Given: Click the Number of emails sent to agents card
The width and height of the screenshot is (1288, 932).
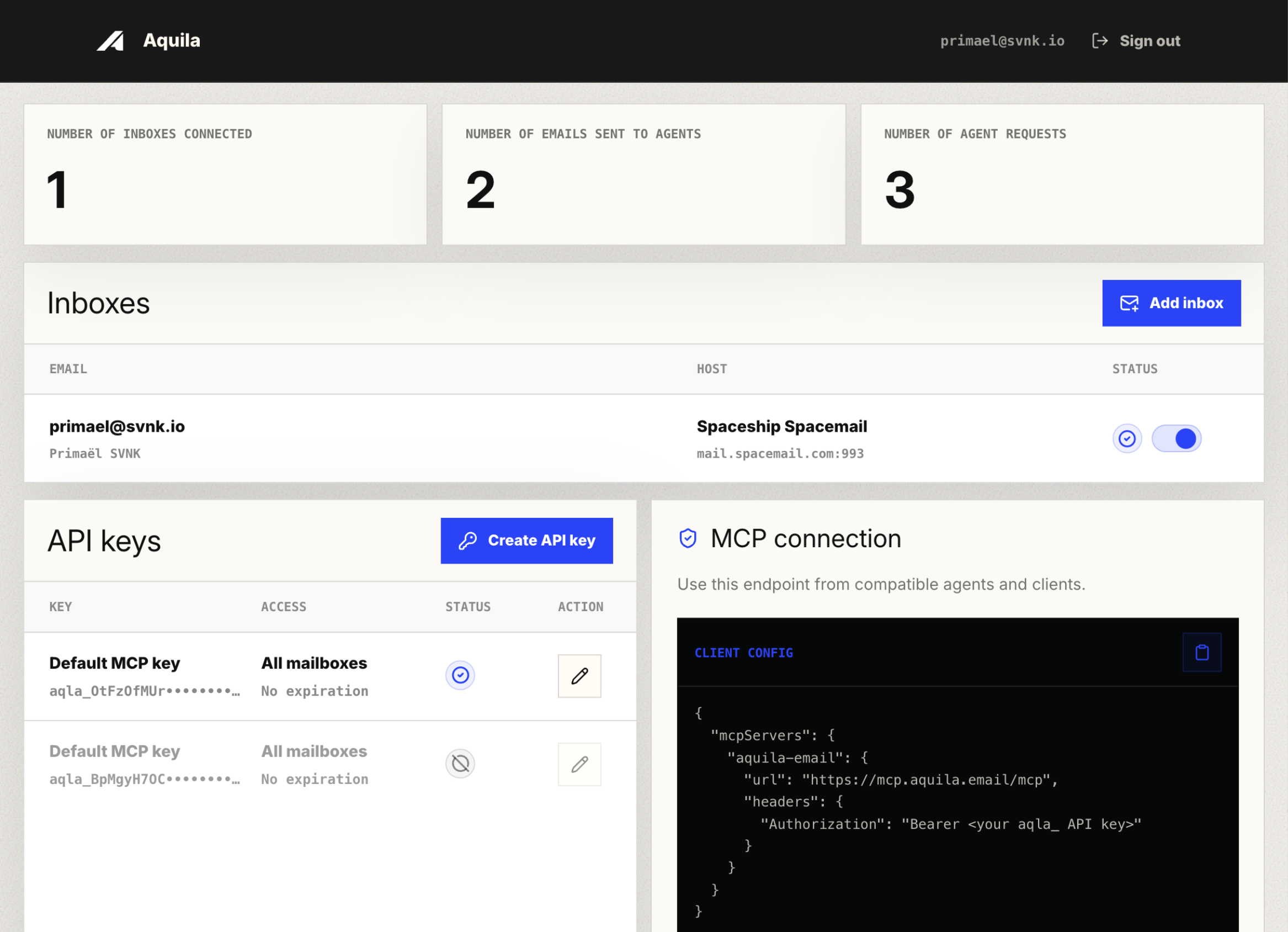Looking at the screenshot, I should pyautogui.click(x=643, y=174).
